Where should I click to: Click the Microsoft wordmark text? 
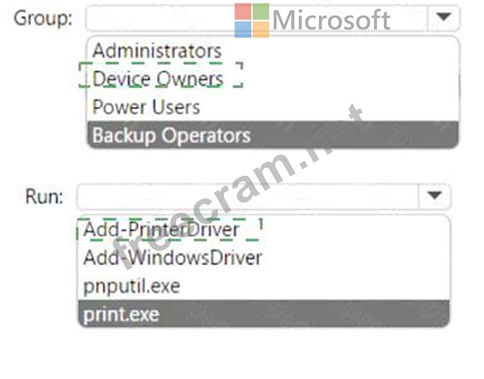332,20
